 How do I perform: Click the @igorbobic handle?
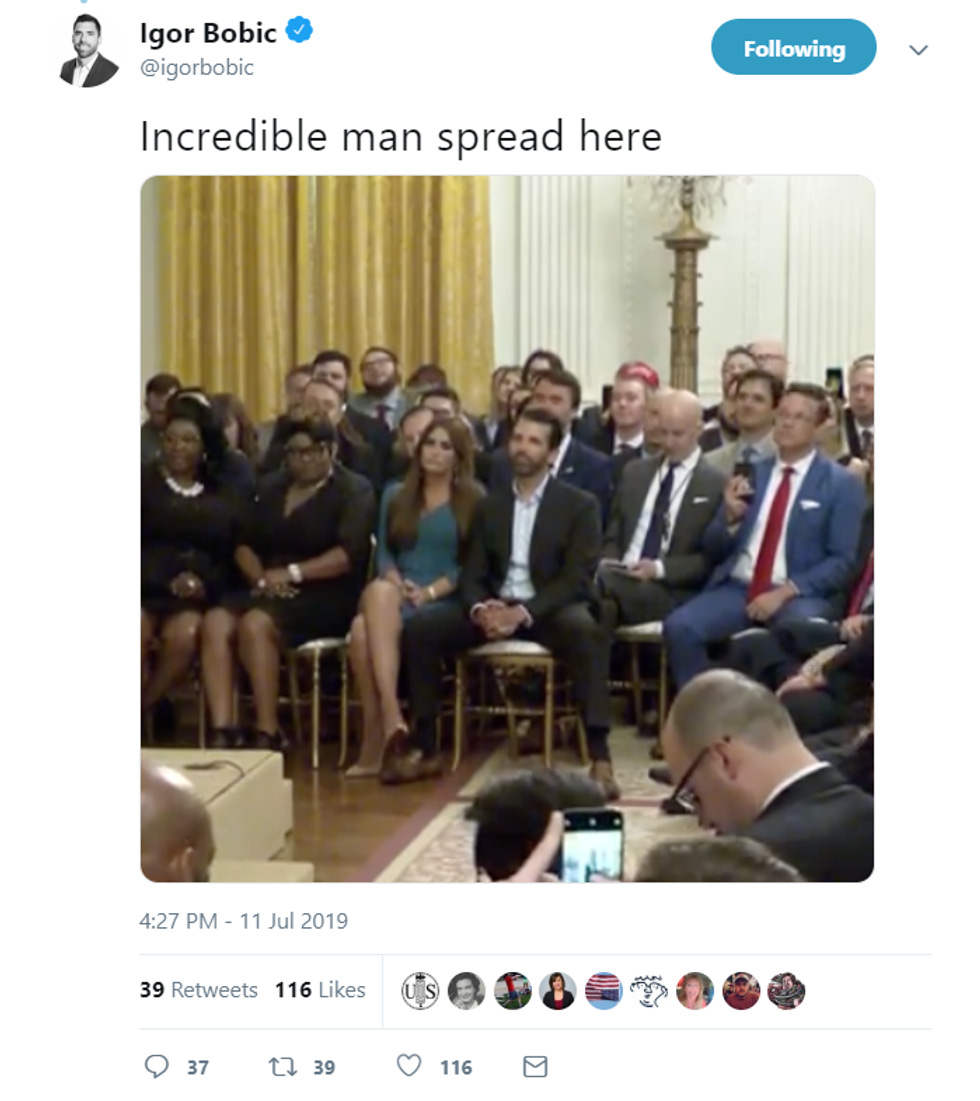[x=197, y=67]
